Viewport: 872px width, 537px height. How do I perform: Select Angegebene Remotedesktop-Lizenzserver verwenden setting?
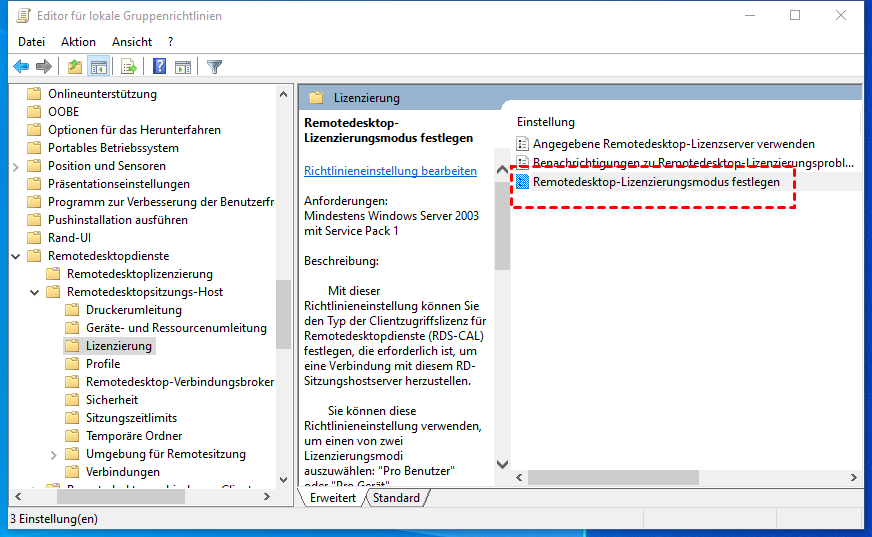673,144
